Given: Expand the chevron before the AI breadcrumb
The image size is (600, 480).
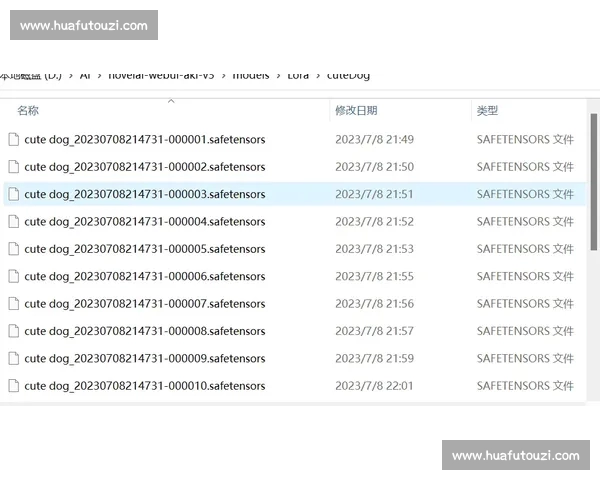Looking at the screenshot, I should pyautogui.click(x=71, y=75).
